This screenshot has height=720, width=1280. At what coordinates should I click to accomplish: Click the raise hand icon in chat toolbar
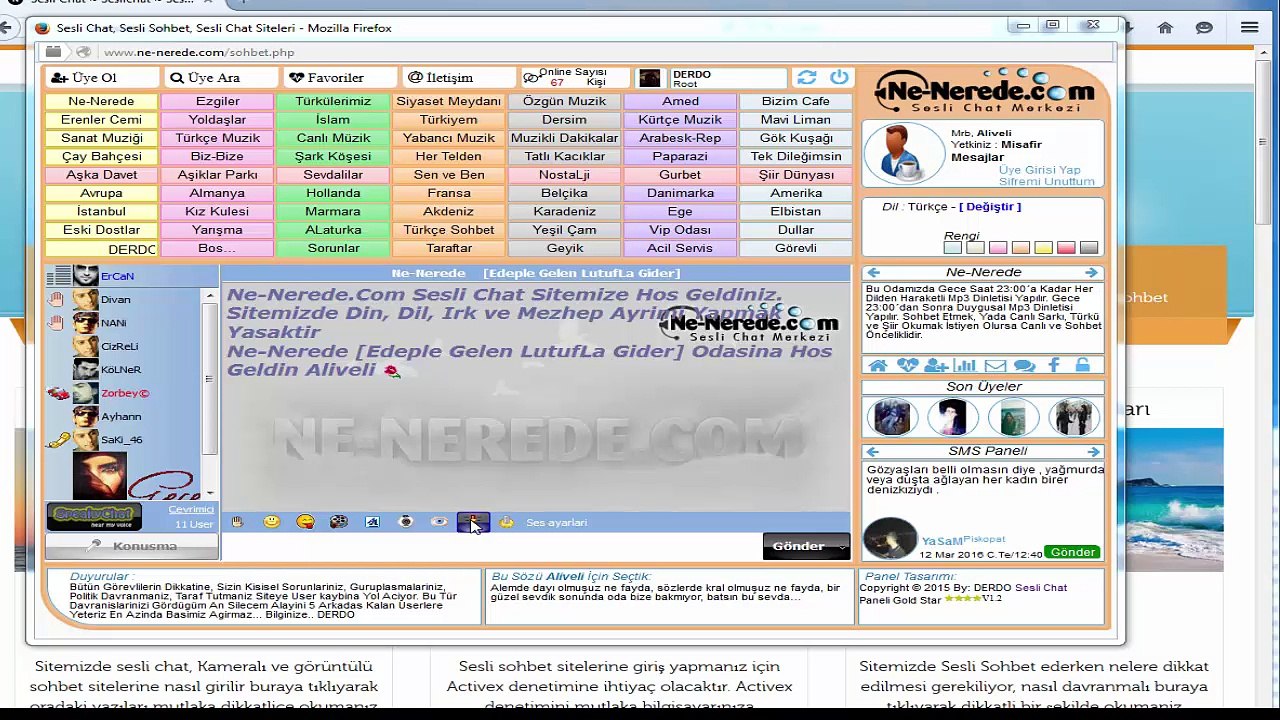[x=237, y=522]
